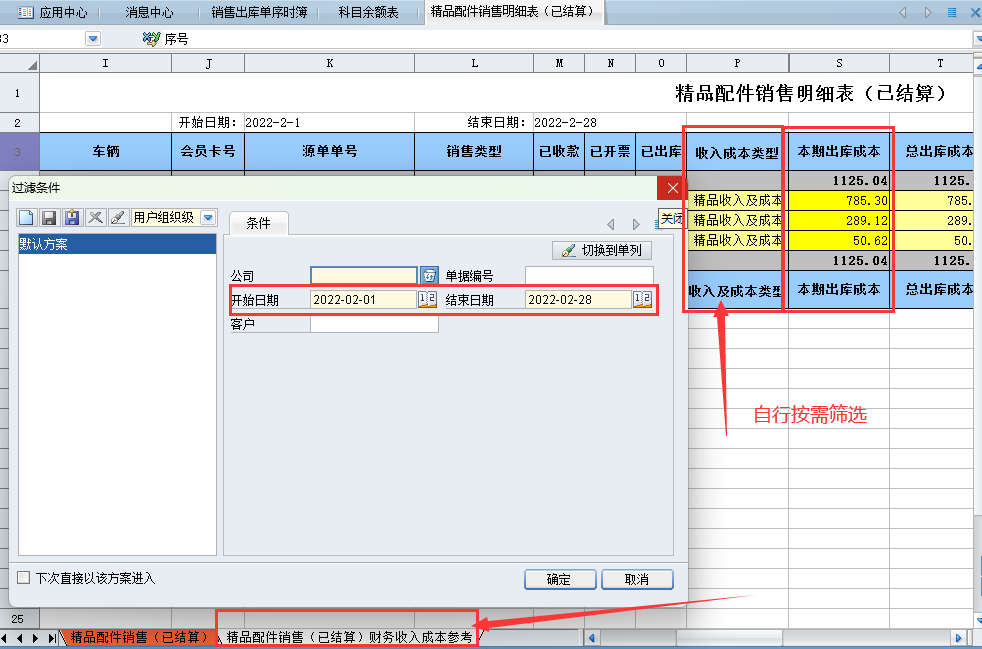Enable 下次直接以该方案进入 checkbox
Image resolution: width=982 pixels, height=649 pixels.
coord(24,578)
